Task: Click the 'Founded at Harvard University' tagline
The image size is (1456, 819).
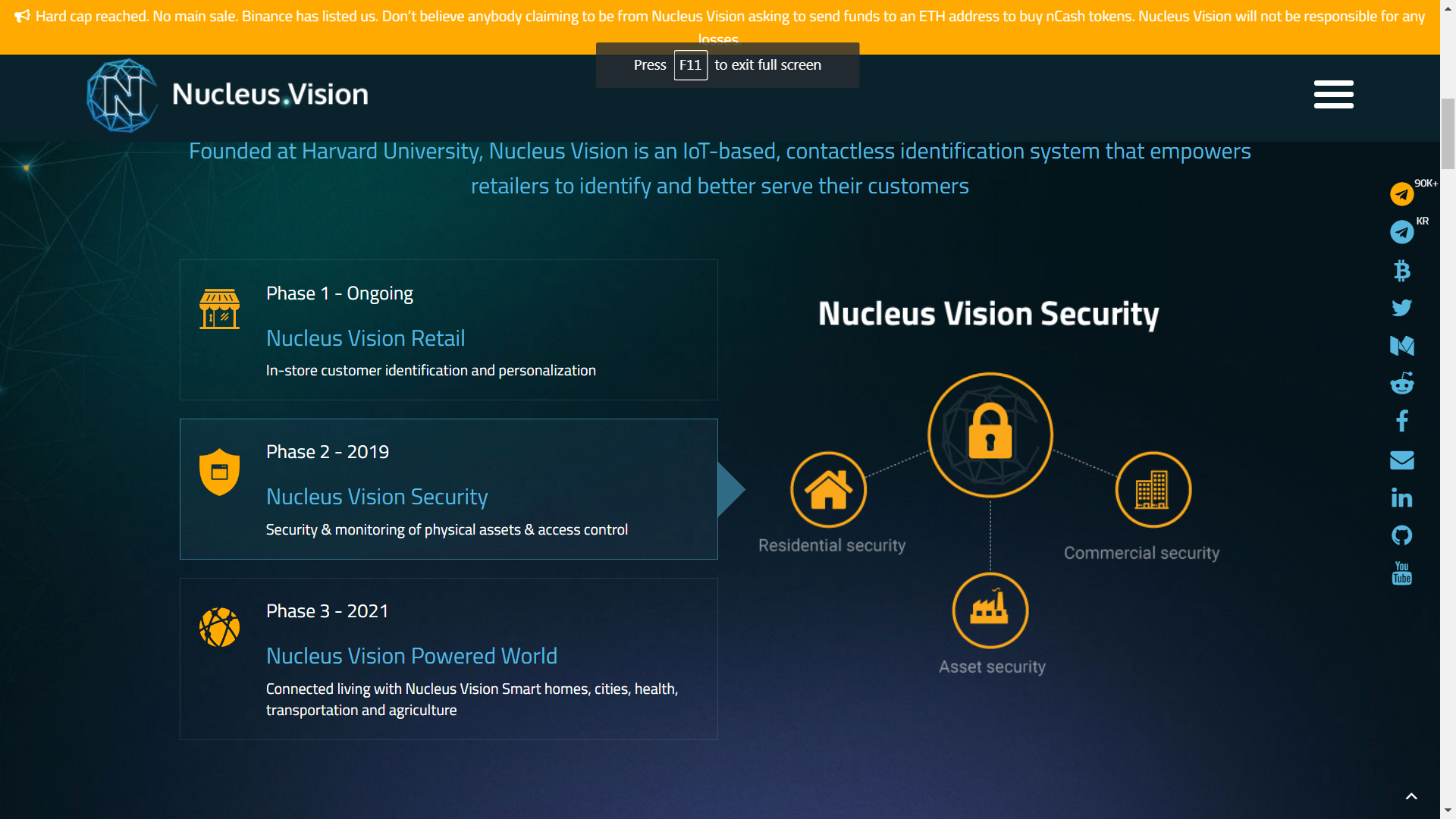Action: coord(720,168)
